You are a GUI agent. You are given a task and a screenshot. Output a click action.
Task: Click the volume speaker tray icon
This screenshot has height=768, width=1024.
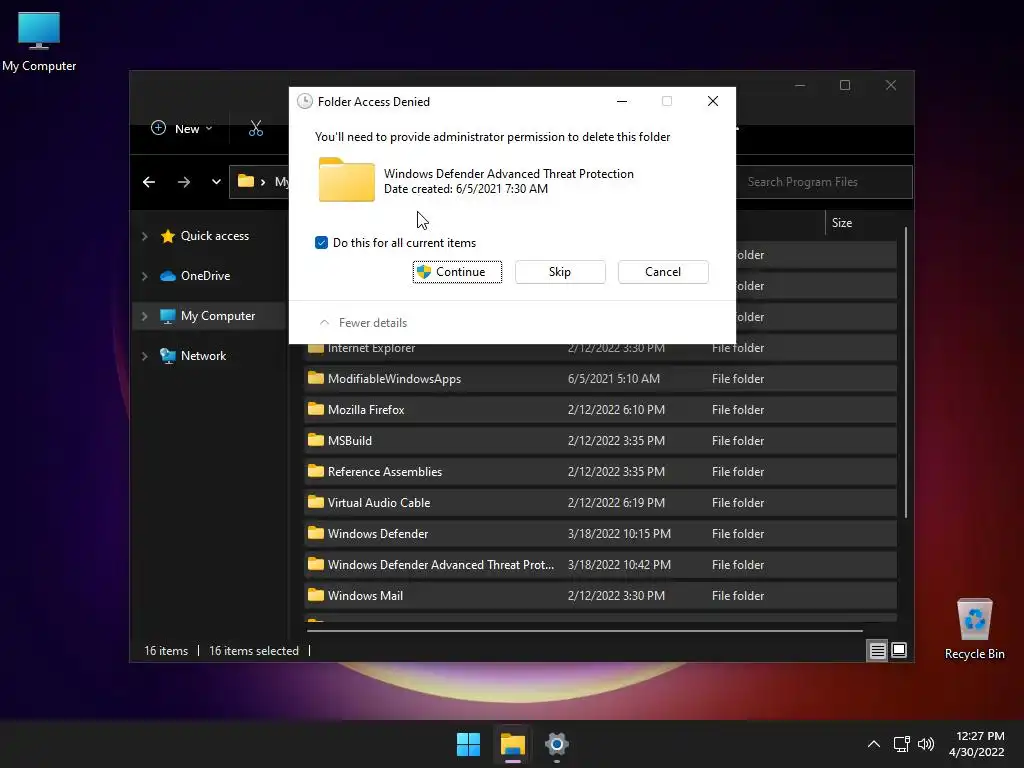925,744
